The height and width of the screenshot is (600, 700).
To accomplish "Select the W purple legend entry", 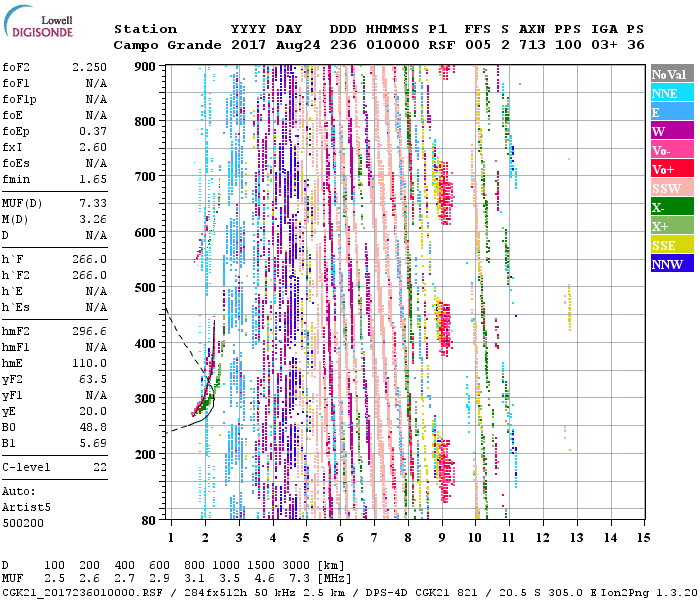I will point(670,131).
